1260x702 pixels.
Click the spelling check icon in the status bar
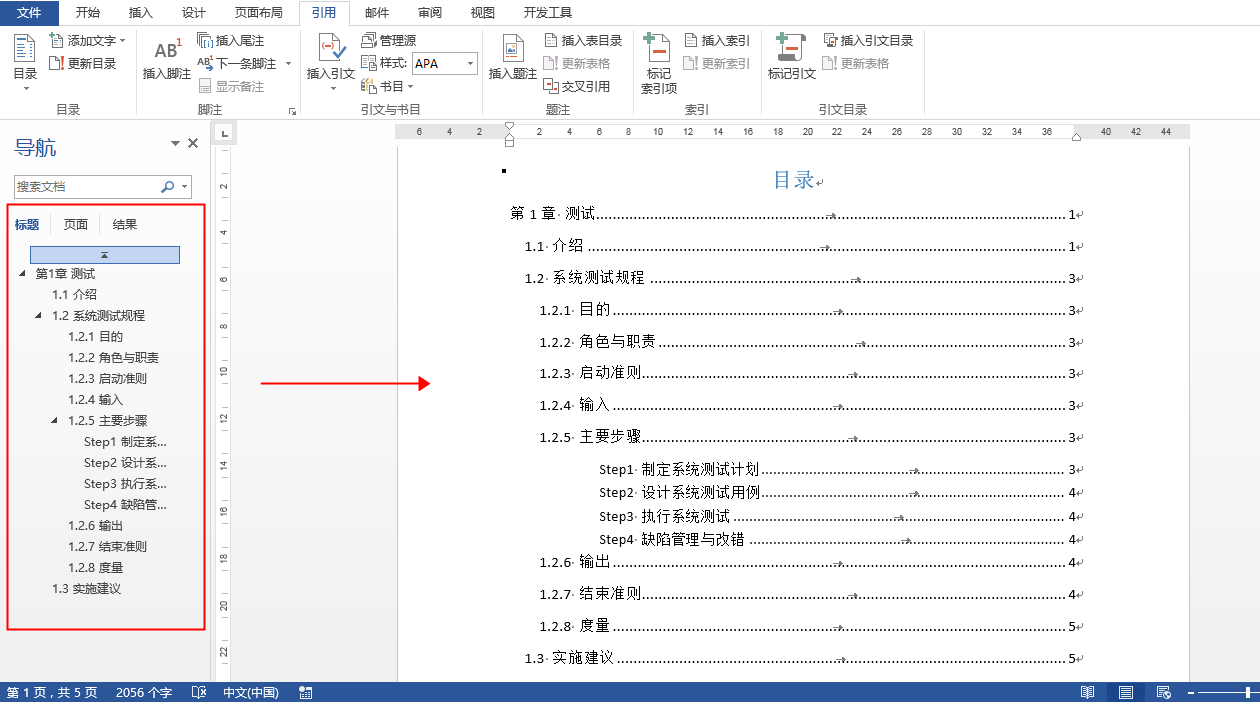[x=199, y=692]
